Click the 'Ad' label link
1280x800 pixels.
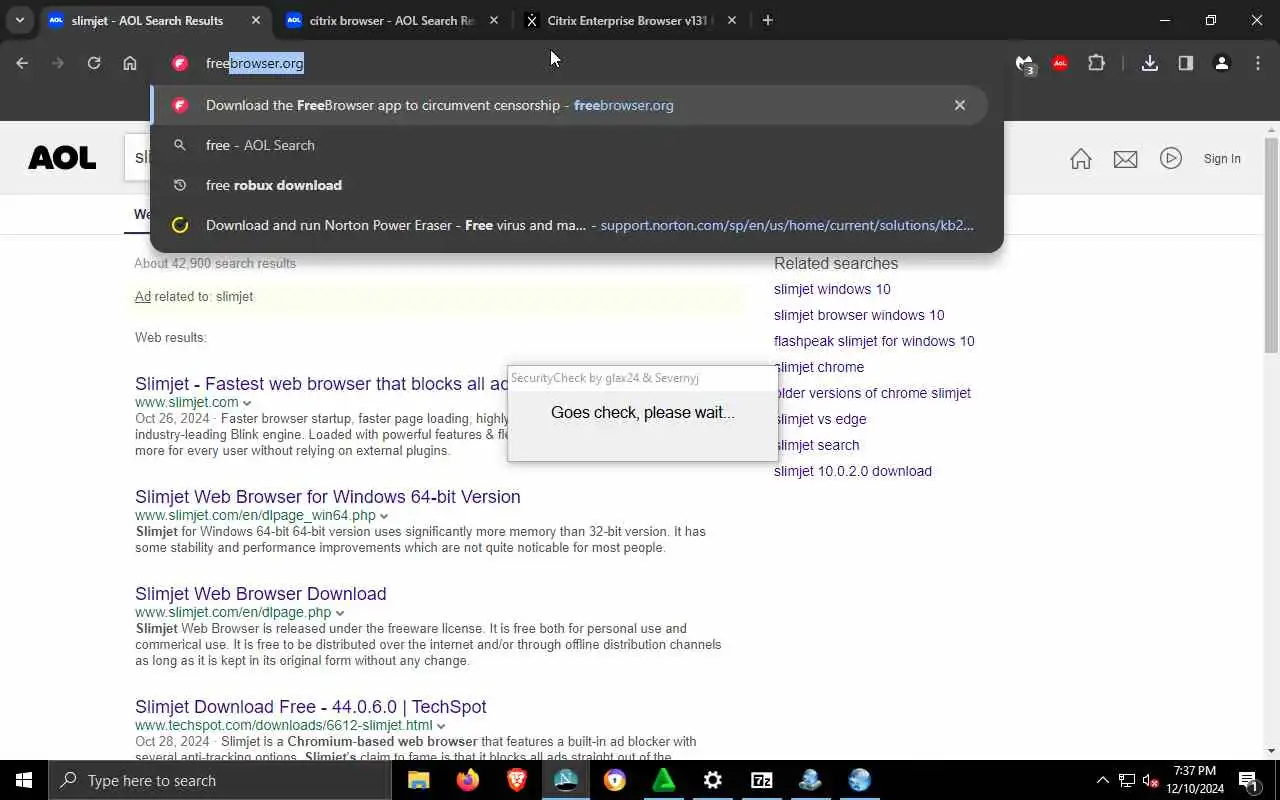pos(143,297)
